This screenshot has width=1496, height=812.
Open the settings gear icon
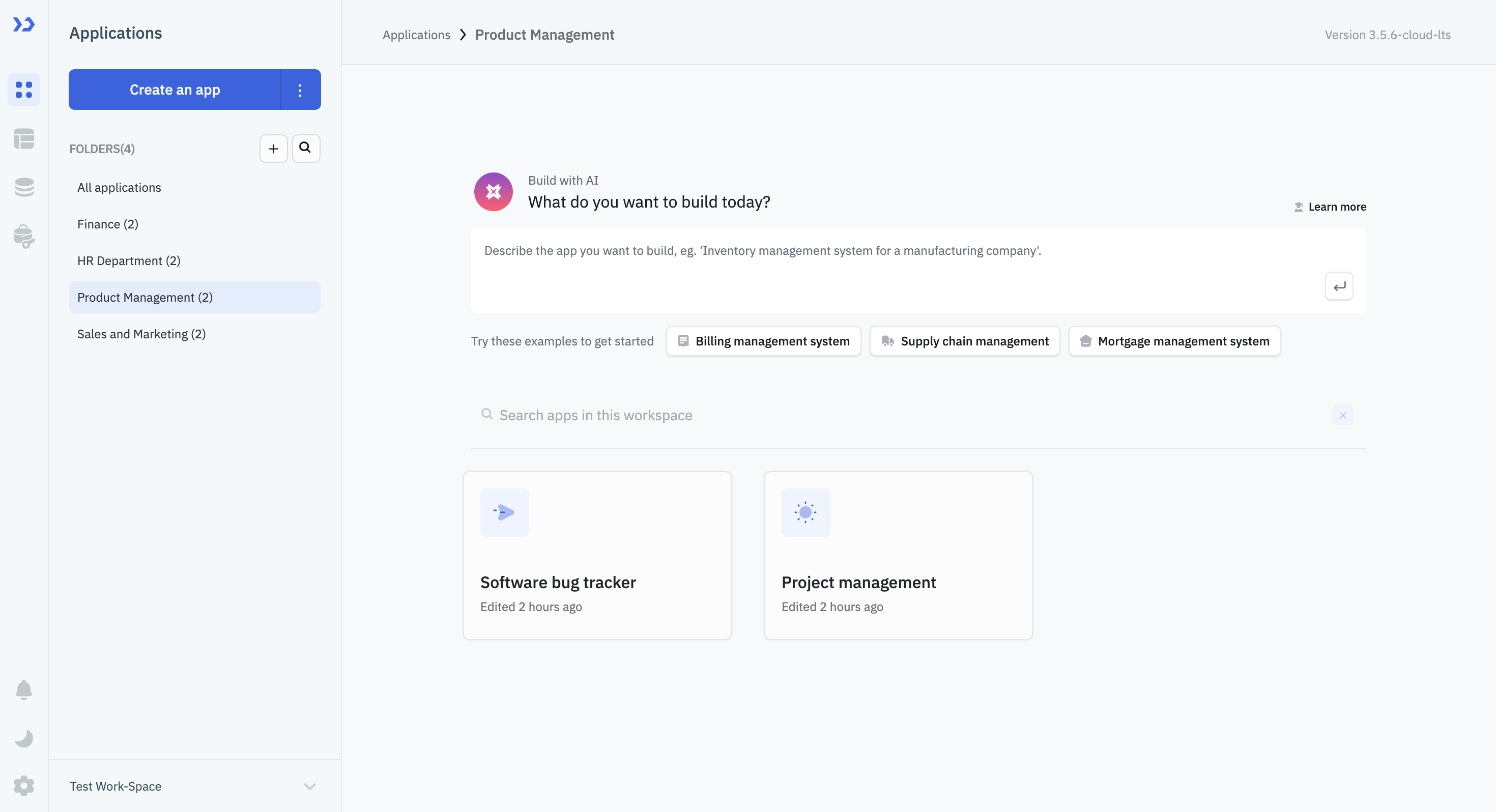pyautogui.click(x=24, y=785)
